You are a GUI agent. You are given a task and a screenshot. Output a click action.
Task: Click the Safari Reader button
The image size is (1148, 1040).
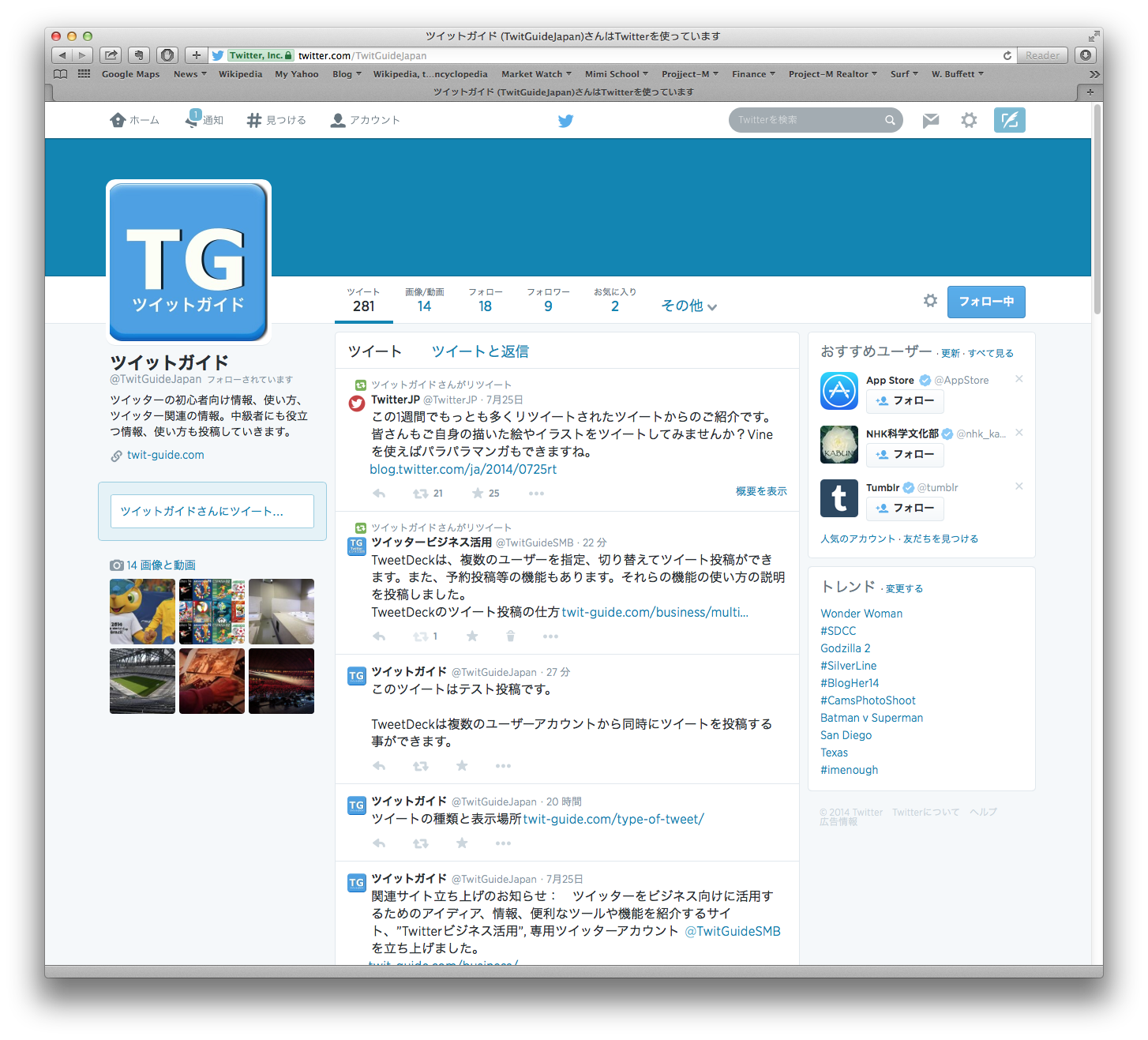tap(1042, 55)
